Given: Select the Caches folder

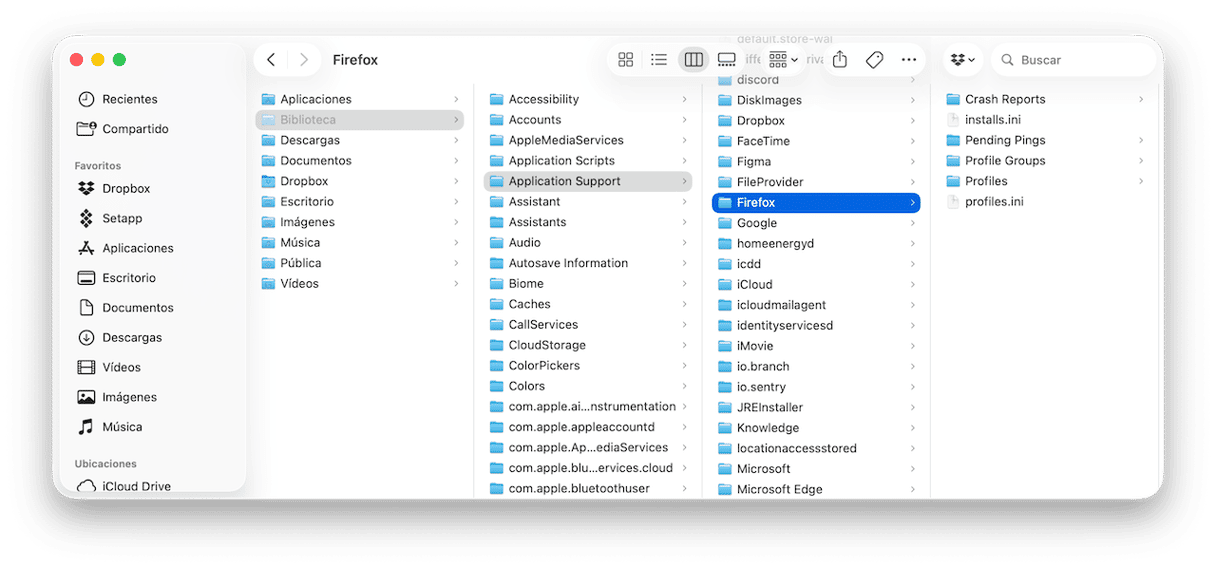Looking at the screenshot, I should click(x=588, y=304).
